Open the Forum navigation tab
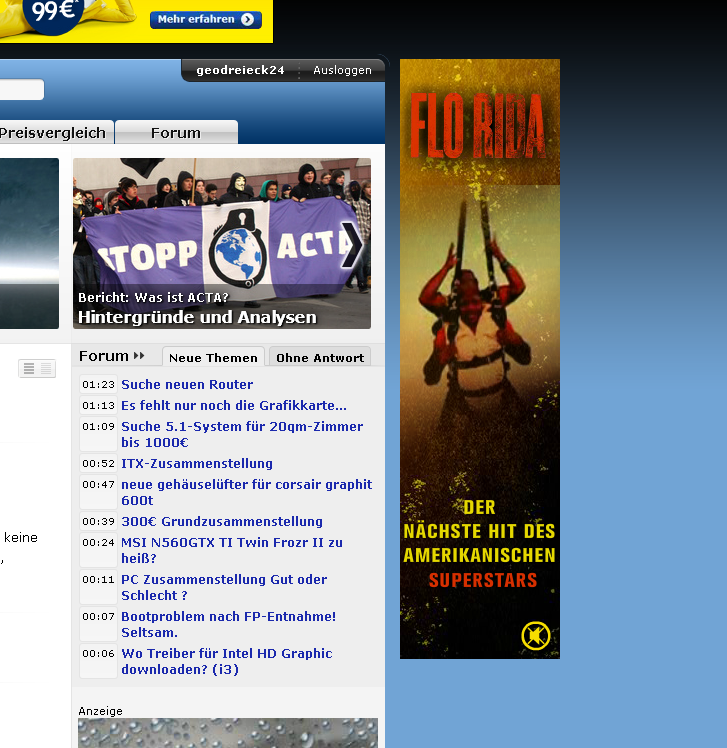This screenshot has height=748, width=727. 176,133
